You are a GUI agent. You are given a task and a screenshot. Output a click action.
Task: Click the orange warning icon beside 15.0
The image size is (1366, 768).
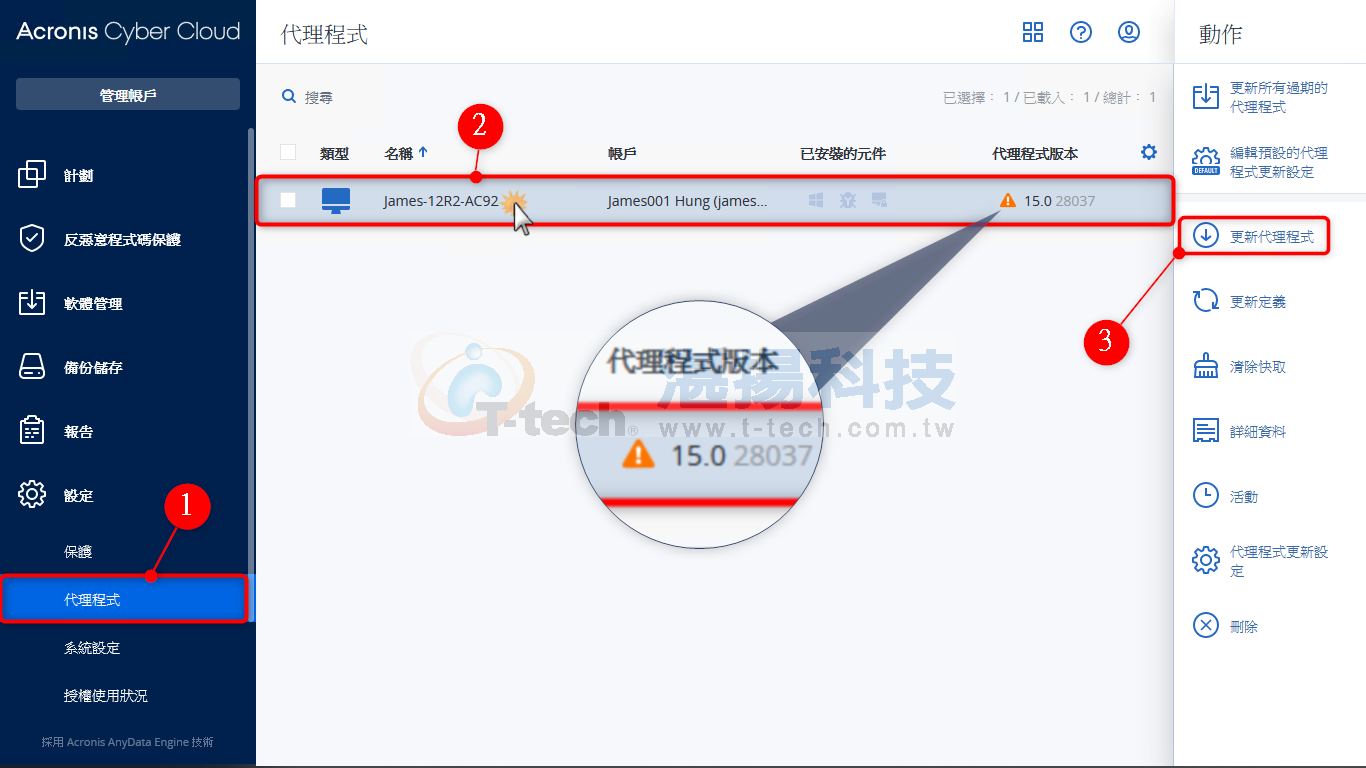(1008, 201)
